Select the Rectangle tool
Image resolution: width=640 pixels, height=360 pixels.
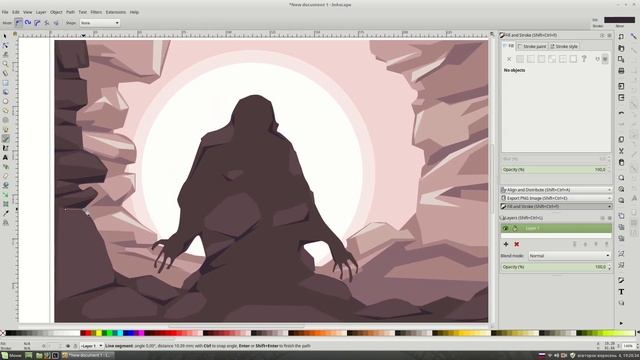pyautogui.click(x=5, y=83)
